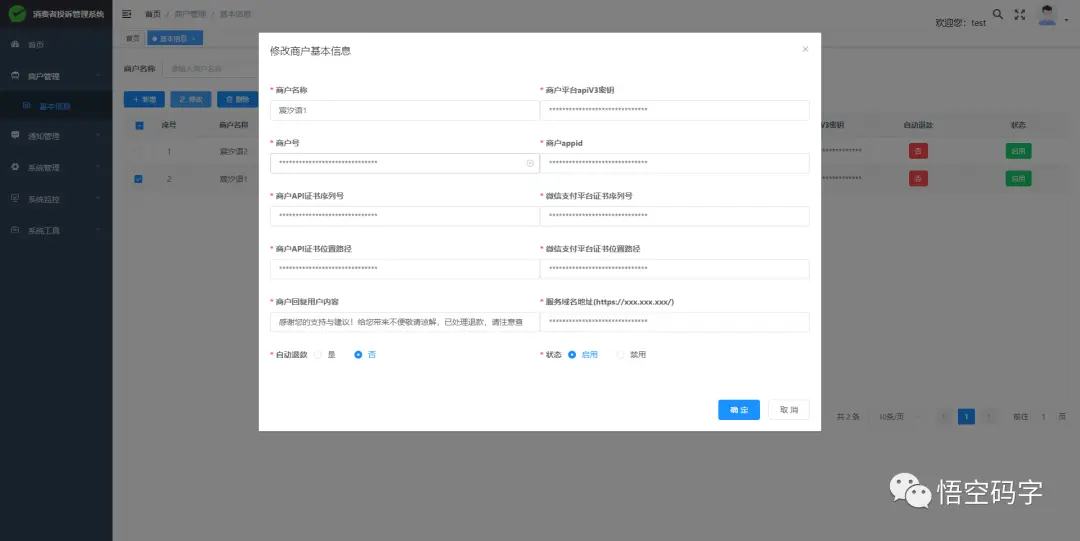Click the previous page arrow in pagination
The height and width of the screenshot is (541, 1080).
944,417
